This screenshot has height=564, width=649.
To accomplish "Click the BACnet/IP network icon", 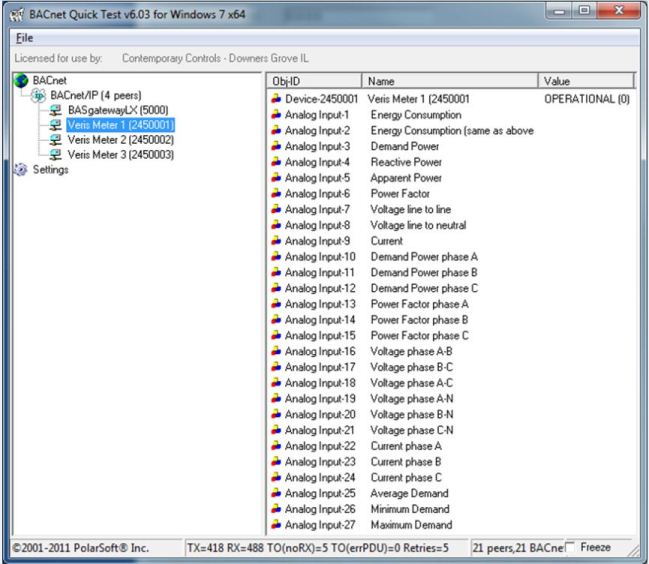I will [x=38, y=96].
